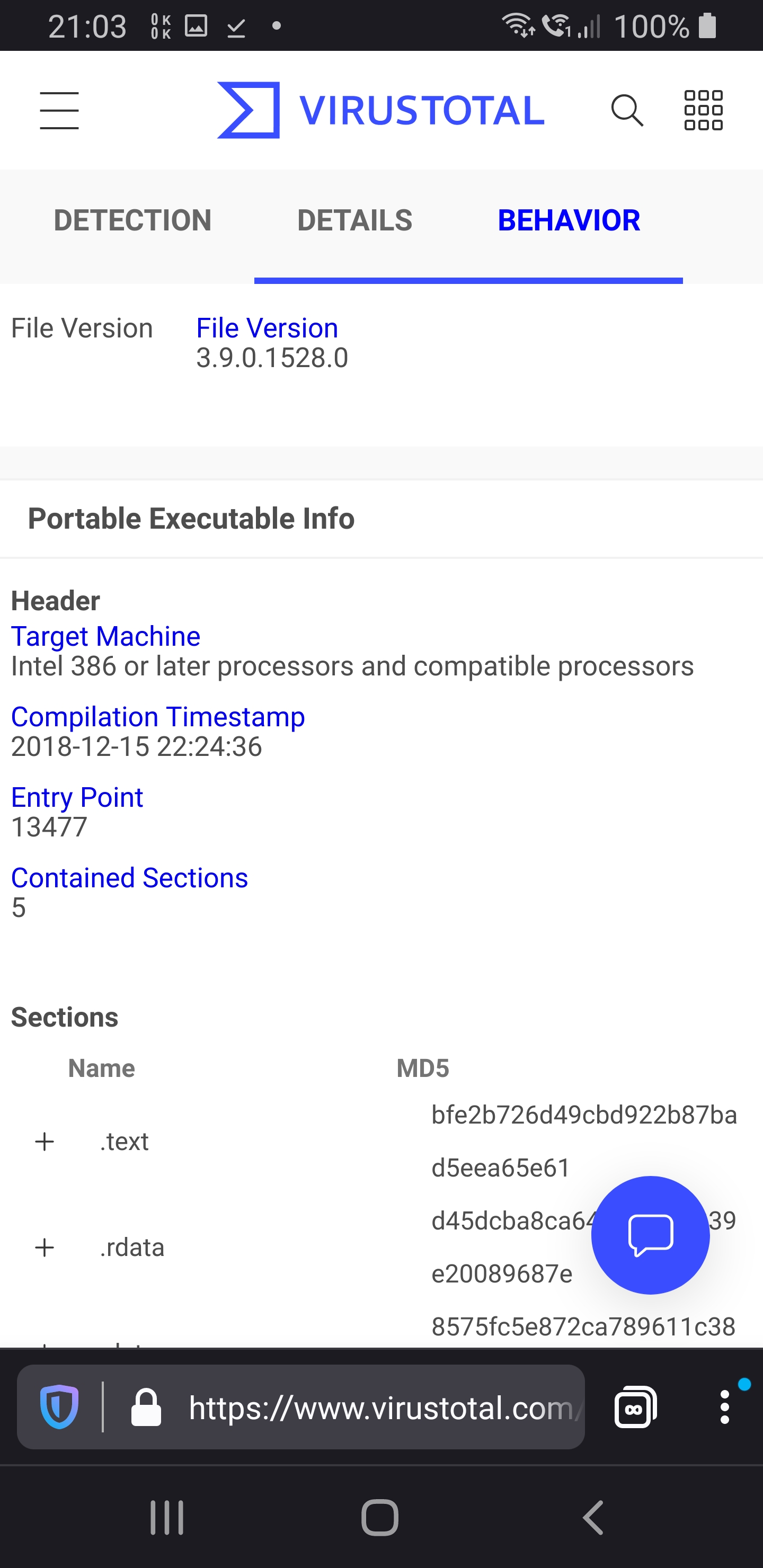
Task: Open the Target Machine link
Action: (105, 636)
